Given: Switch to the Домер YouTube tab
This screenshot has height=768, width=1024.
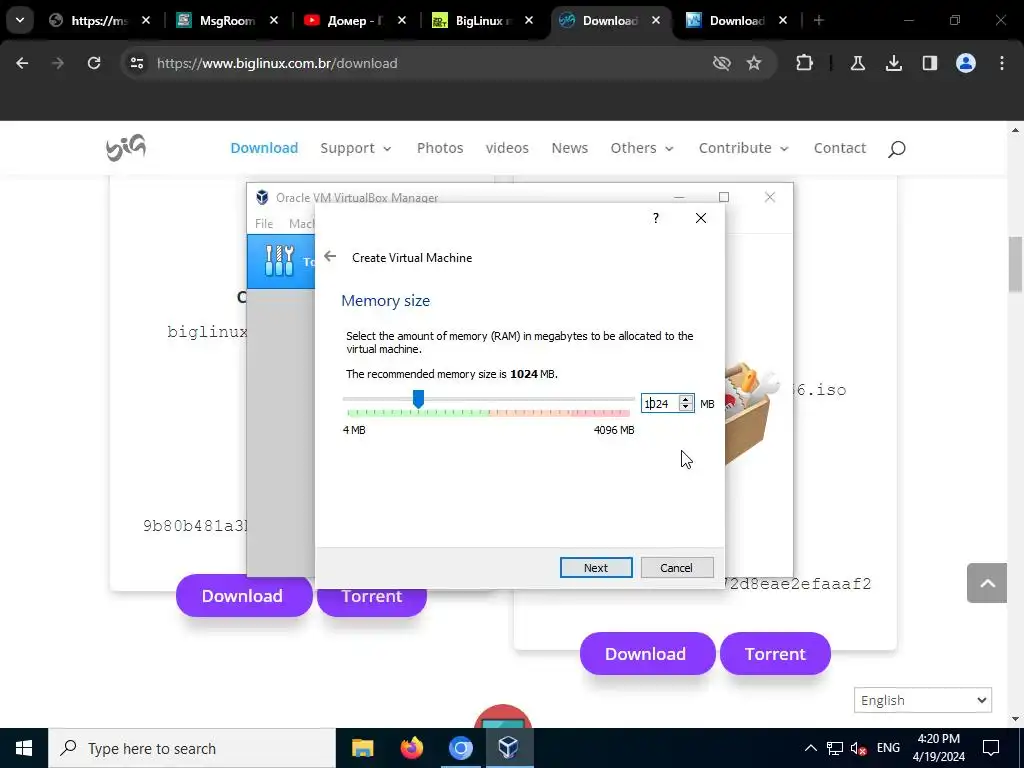Looking at the screenshot, I should 355,21.
